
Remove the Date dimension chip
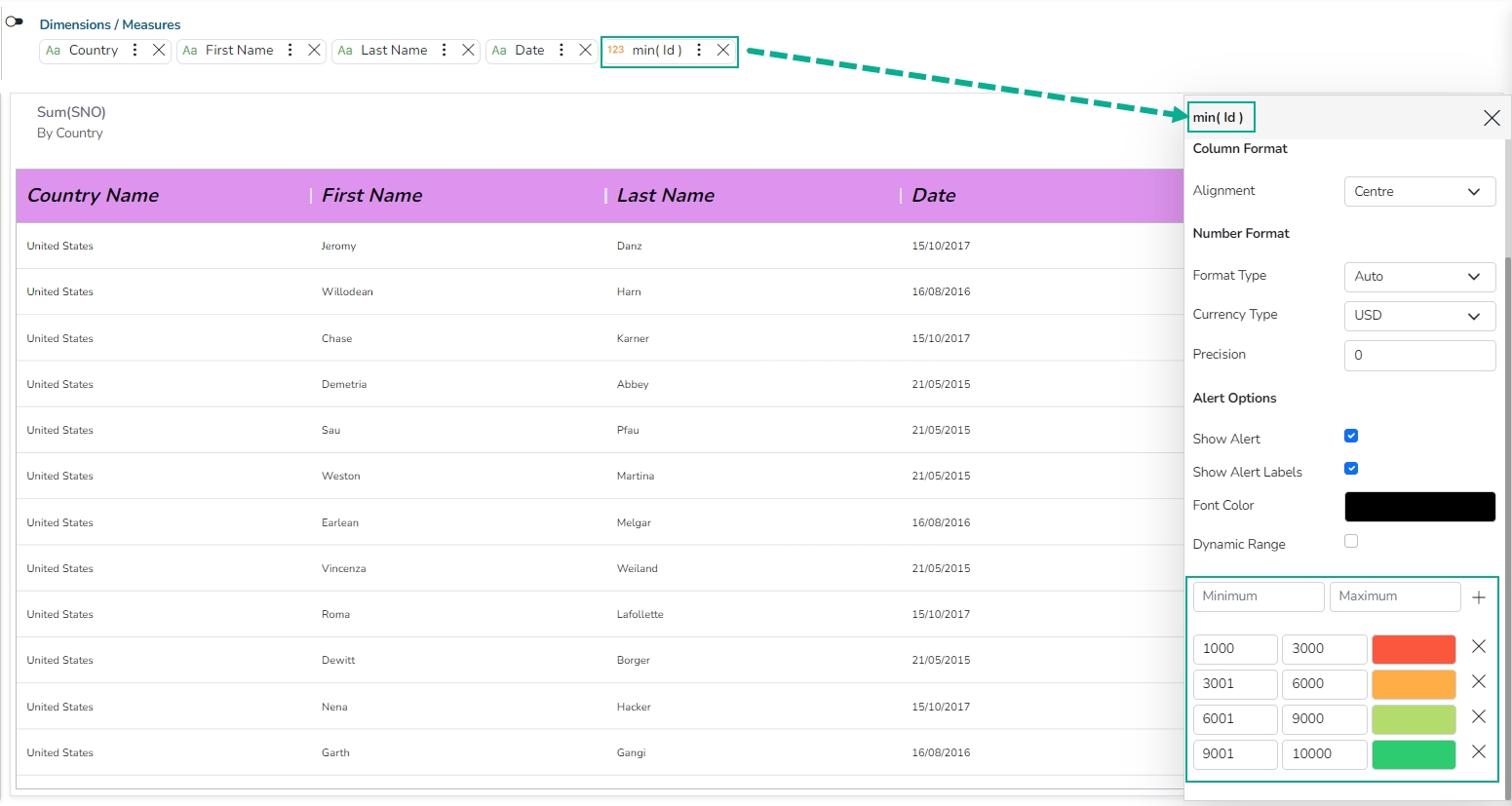tap(585, 51)
